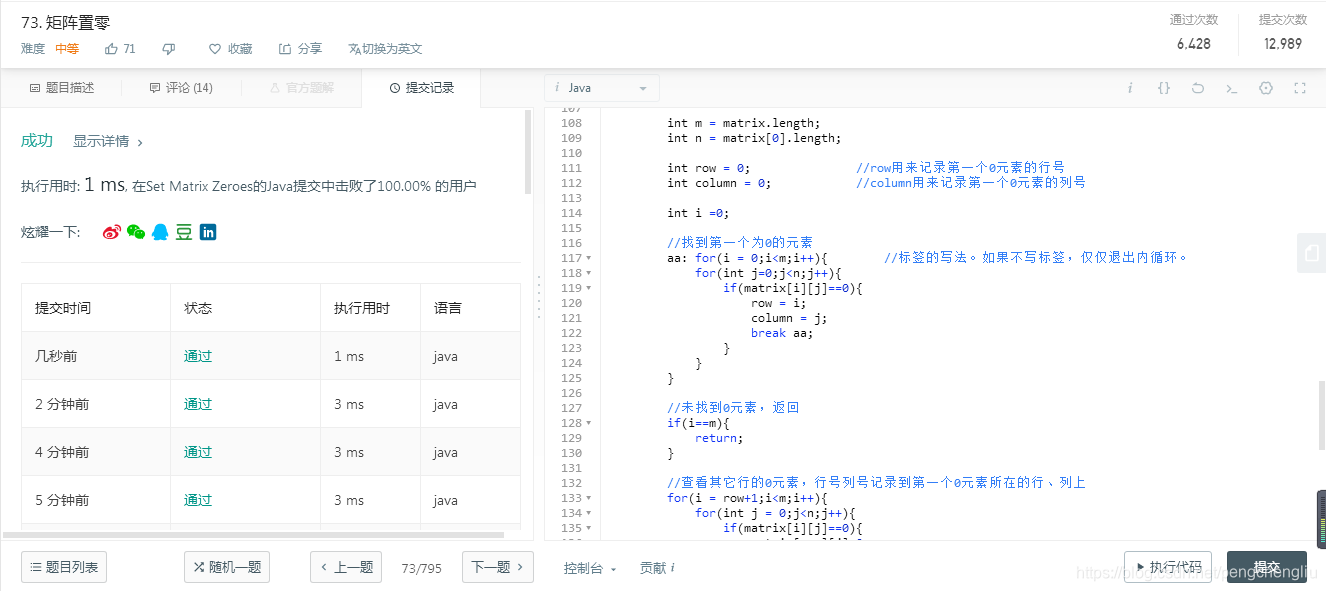Collapse code fold at line 135
This screenshot has height=591, width=1326.
pos(588,528)
